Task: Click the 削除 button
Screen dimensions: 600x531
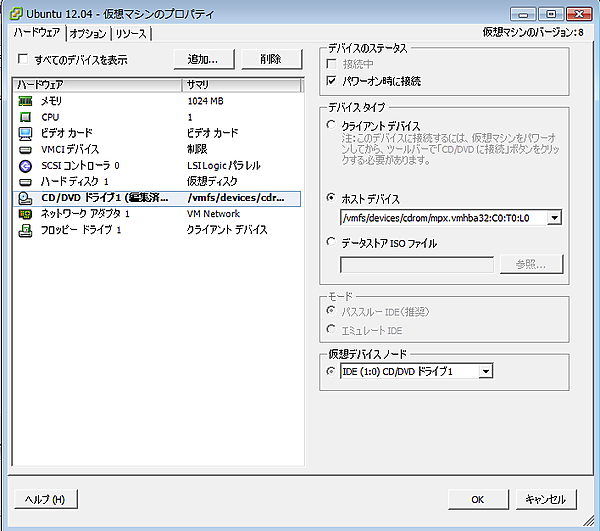Action: (271, 59)
